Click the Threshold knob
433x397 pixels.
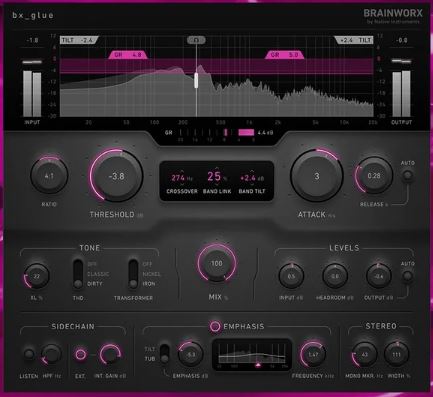pyautogui.click(x=116, y=176)
